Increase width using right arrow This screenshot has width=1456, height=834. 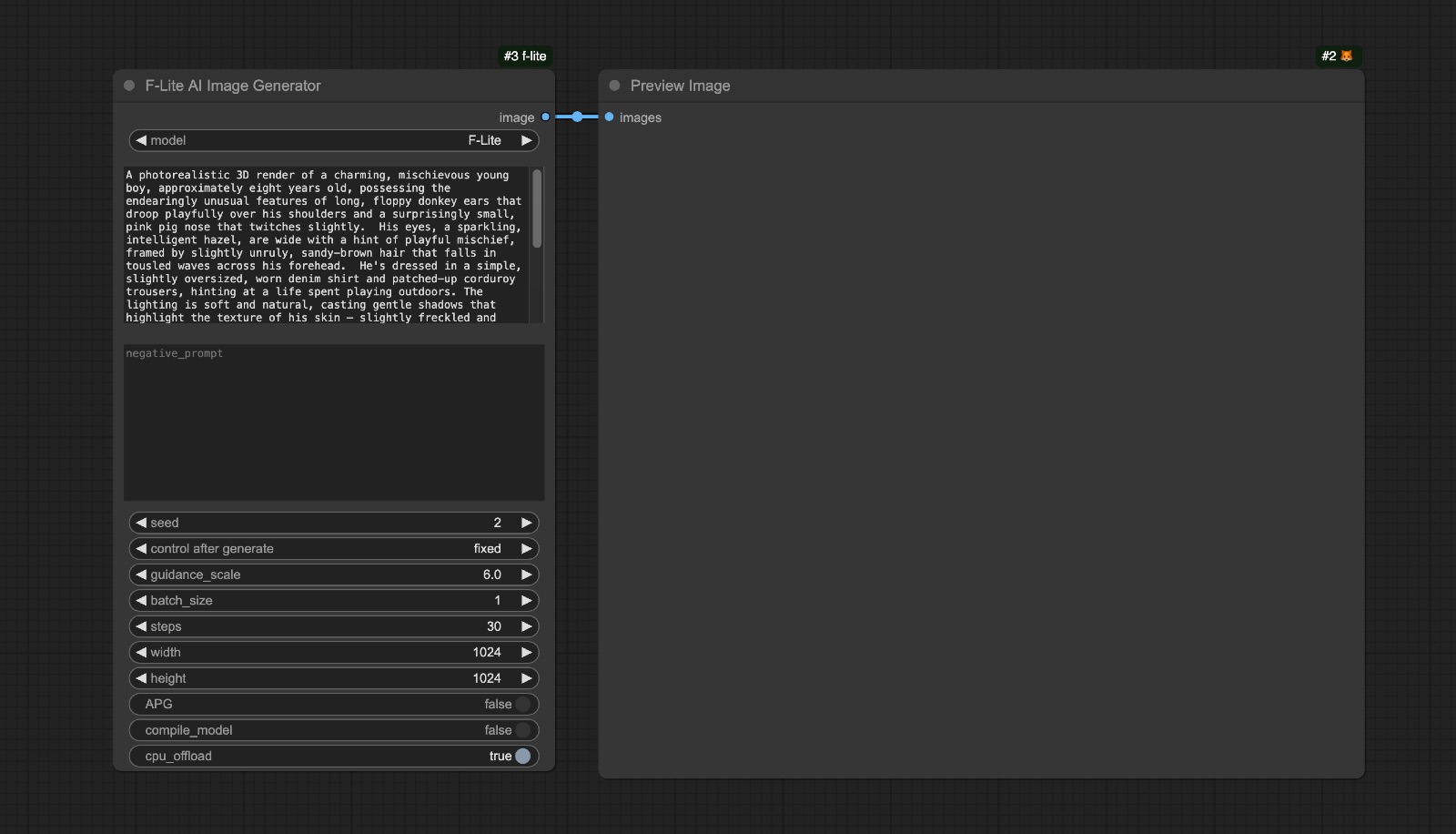click(x=526, y=653)
